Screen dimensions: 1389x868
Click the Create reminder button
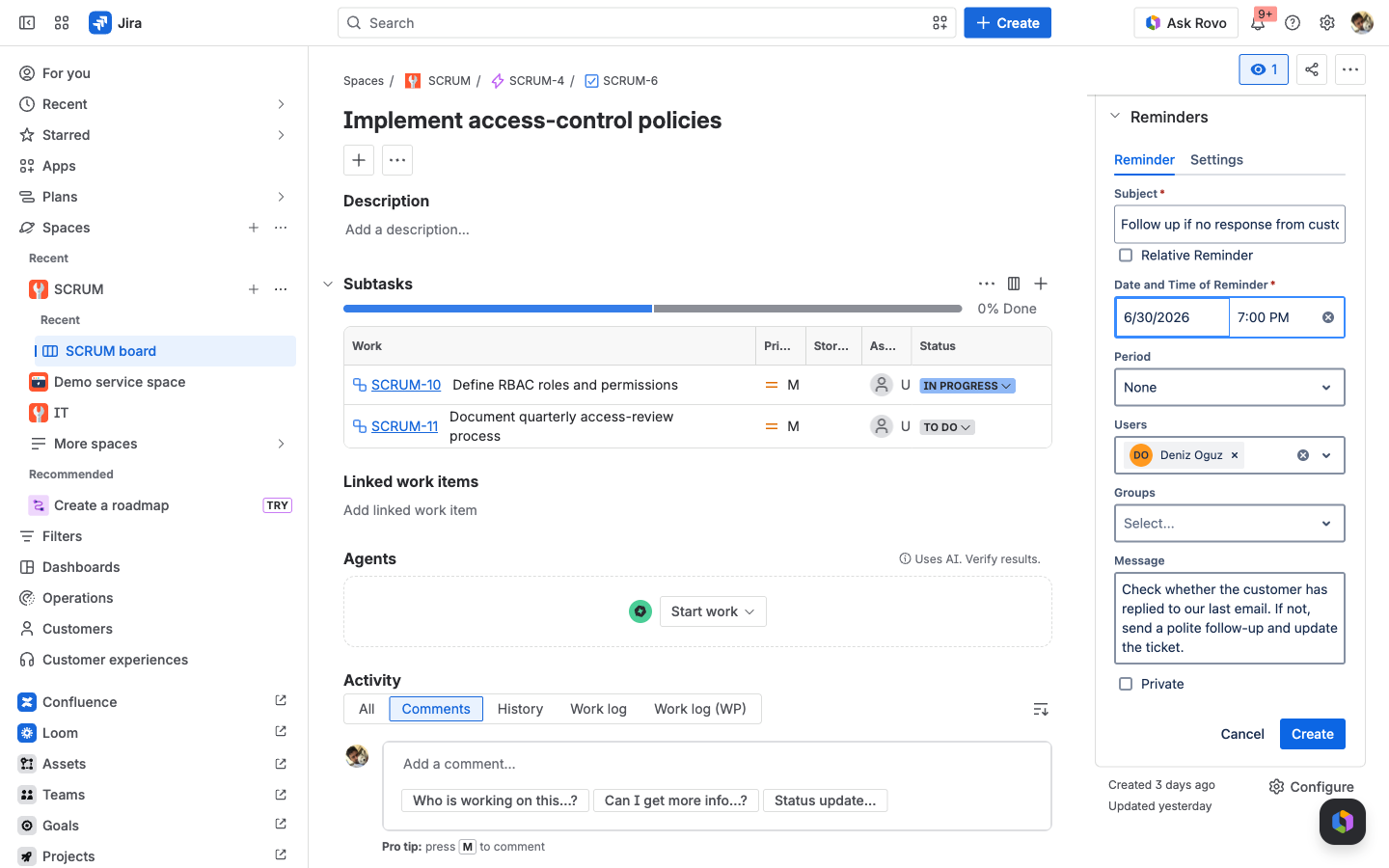click(x=1312, y=734)
